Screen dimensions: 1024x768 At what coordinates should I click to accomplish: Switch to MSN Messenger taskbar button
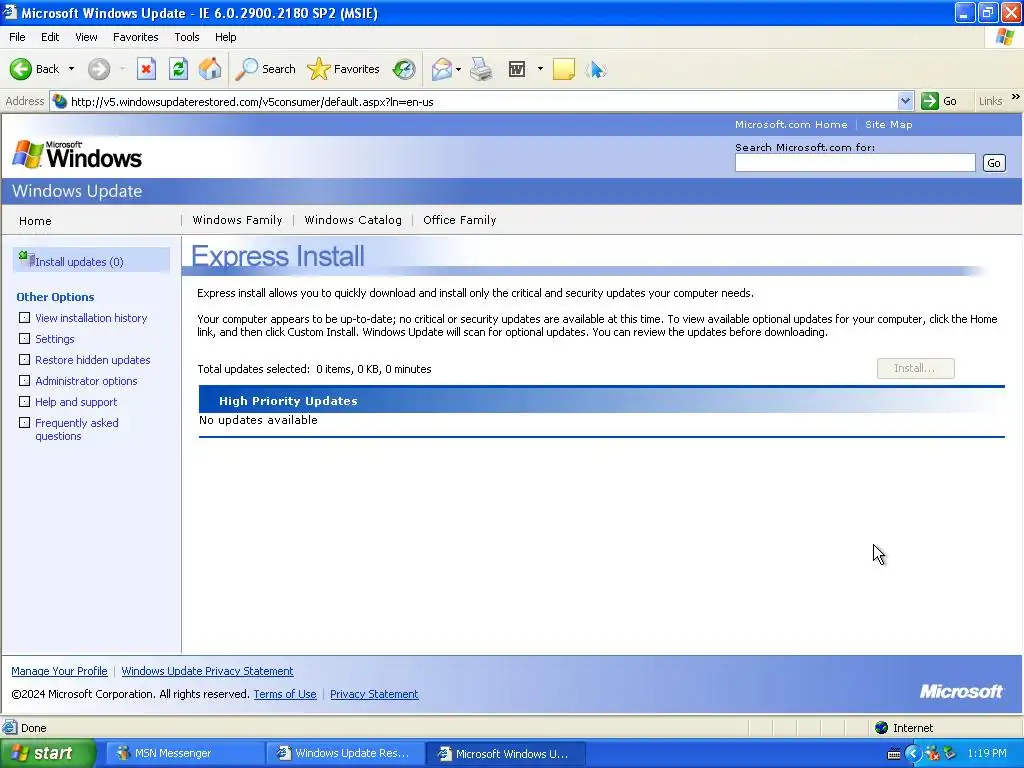(184, 754)
